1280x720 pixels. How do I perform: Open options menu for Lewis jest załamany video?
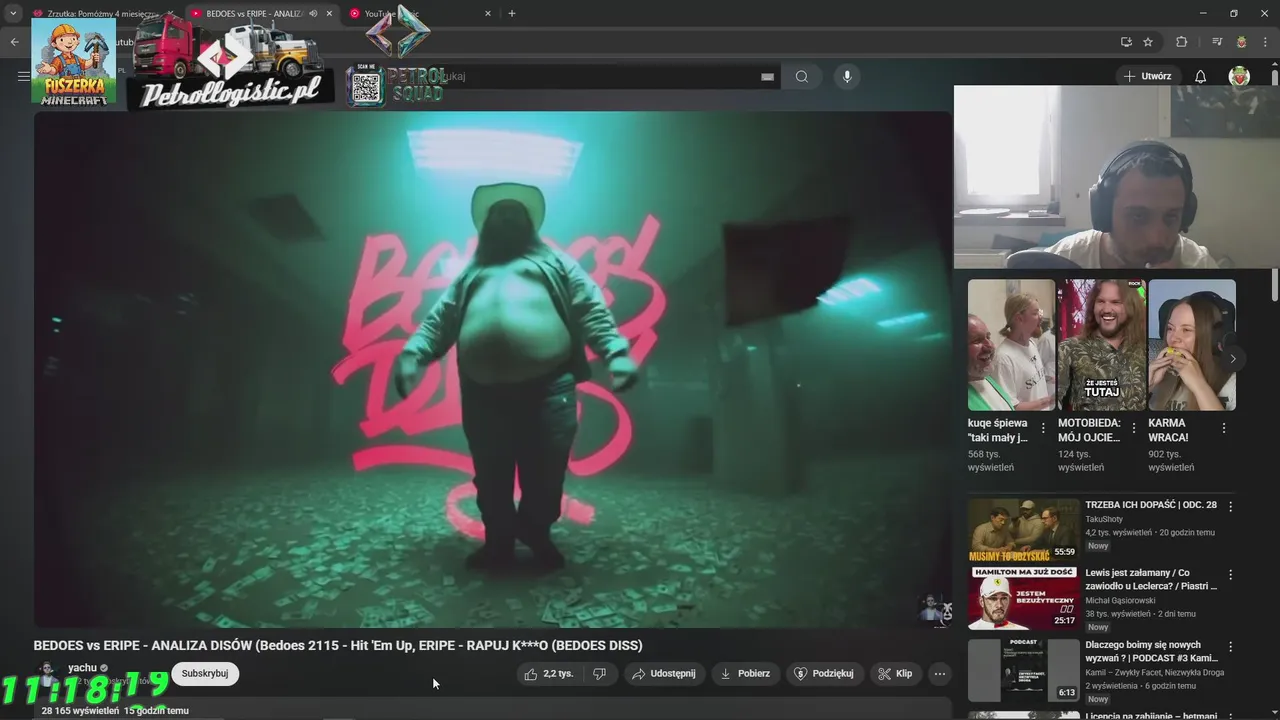[1231, 576]
